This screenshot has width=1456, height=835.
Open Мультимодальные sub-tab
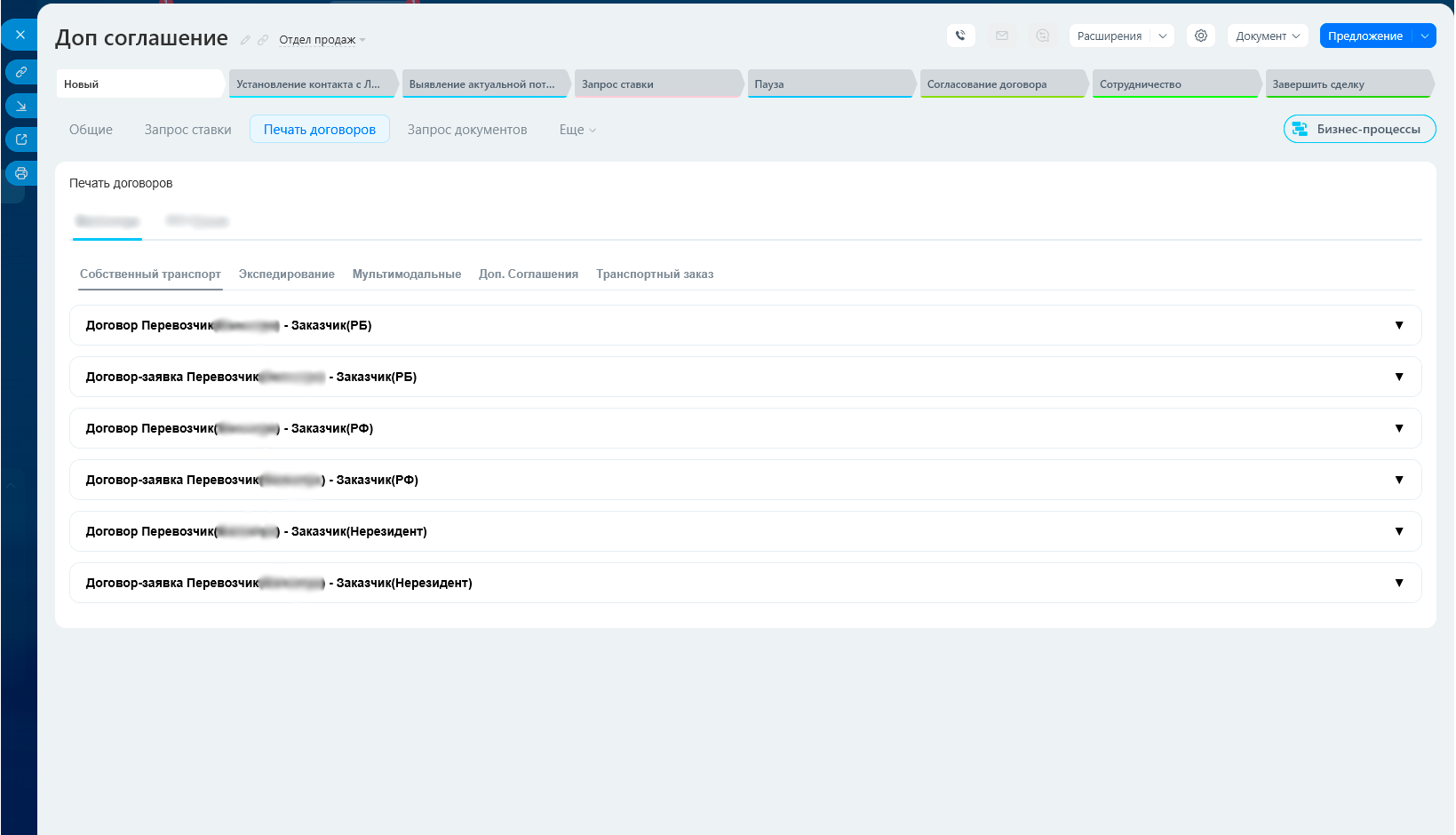pos(407,274)
